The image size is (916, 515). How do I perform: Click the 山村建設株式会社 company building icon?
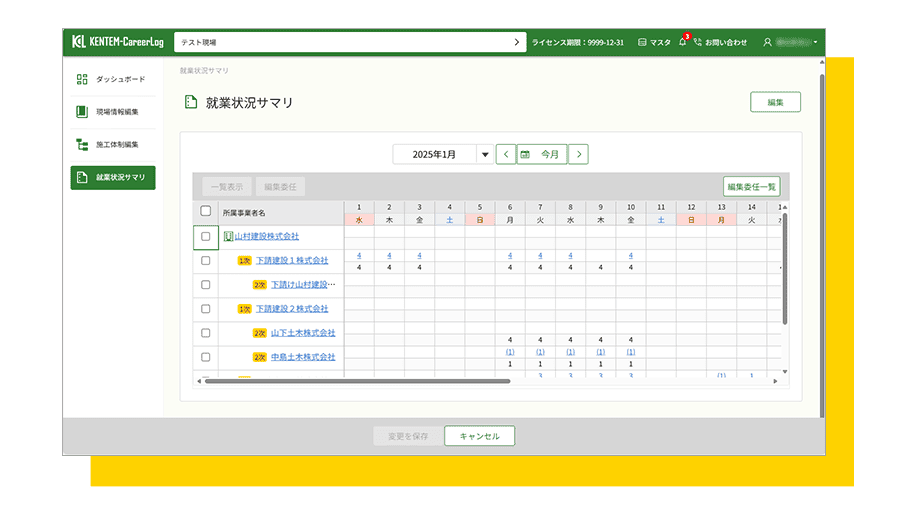[228, 237]
